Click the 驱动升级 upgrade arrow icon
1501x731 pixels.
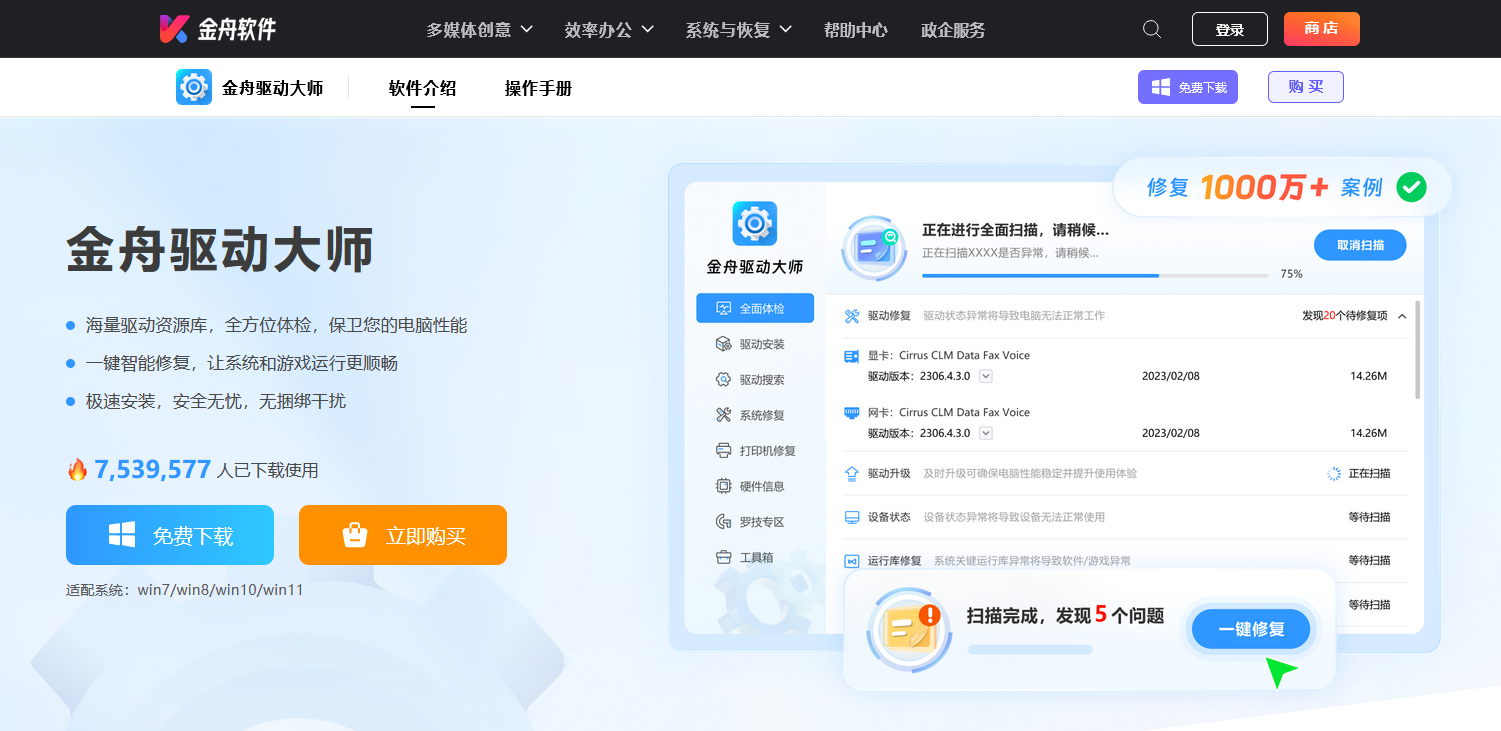(852, 473)
